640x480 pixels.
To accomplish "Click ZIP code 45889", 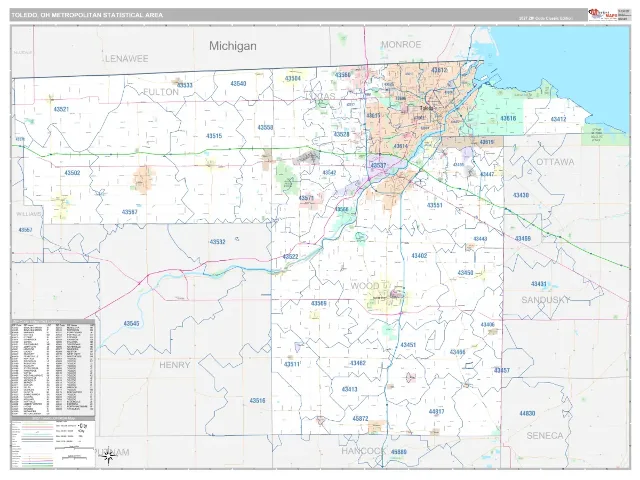I will (399, 452).
